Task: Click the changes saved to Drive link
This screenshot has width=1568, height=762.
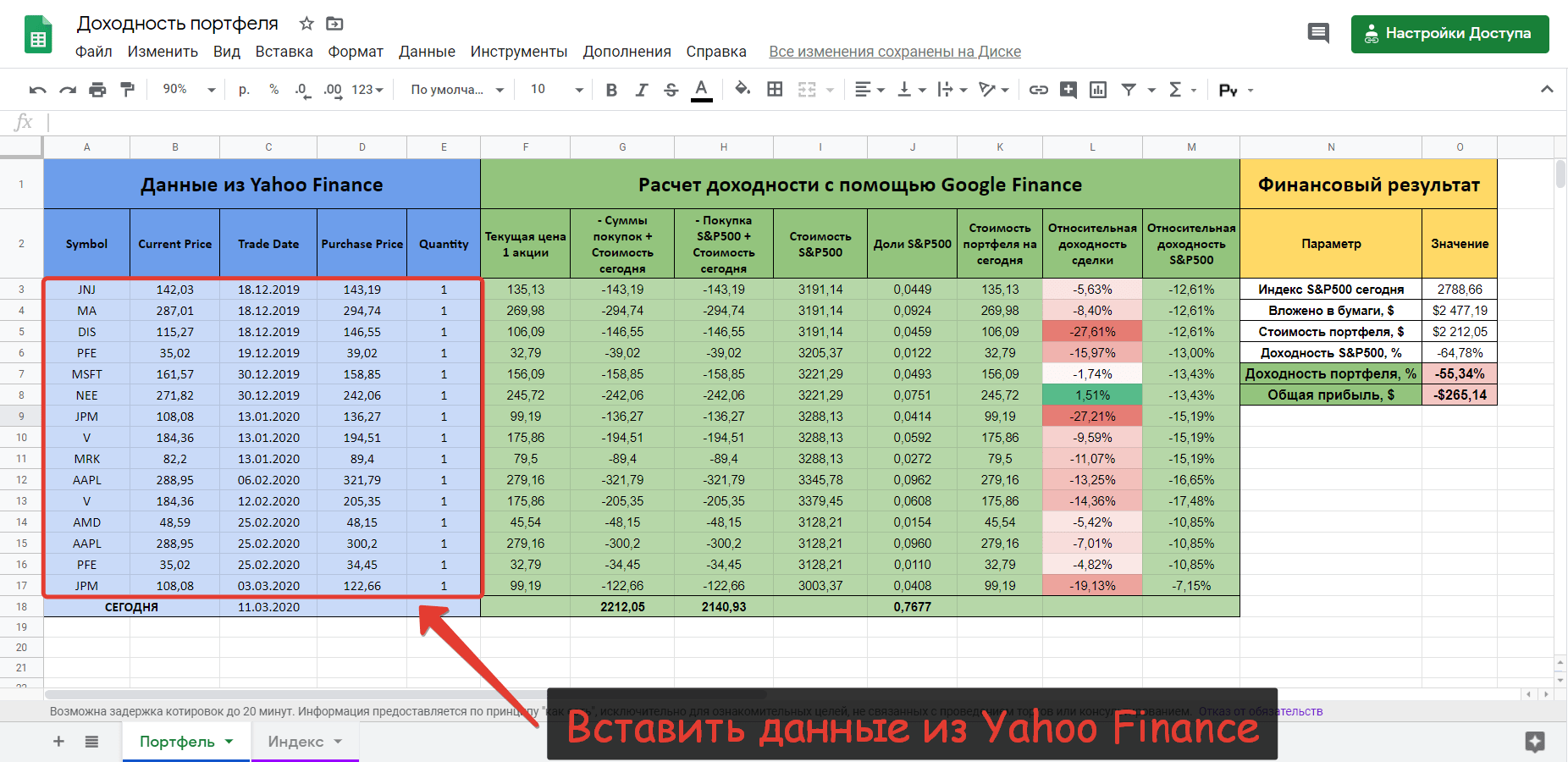Action: pos(895,52)
